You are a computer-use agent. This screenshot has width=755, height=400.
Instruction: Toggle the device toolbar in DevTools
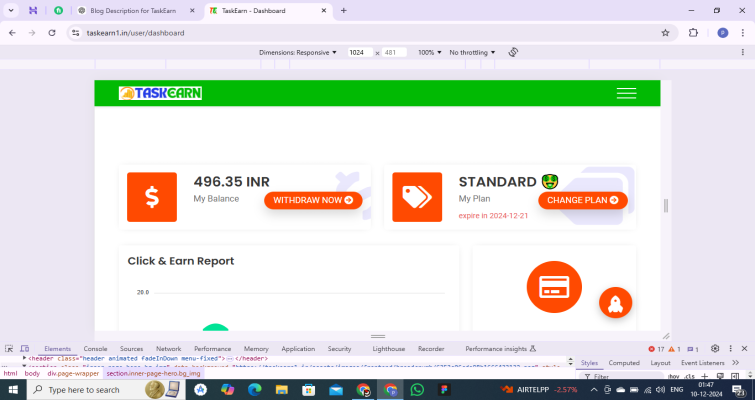pyautogui.click(x=24, y=349)
